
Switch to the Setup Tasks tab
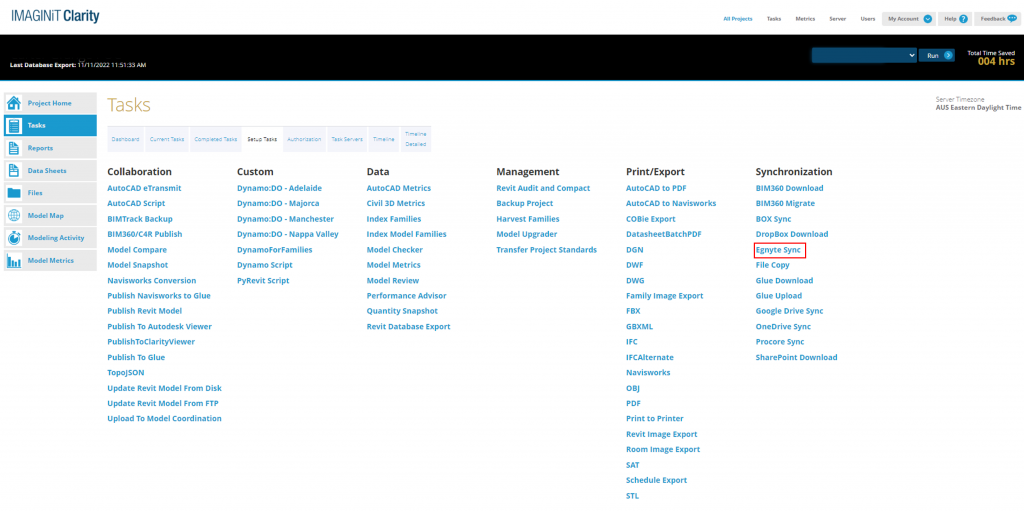click(x=262, y=139)
